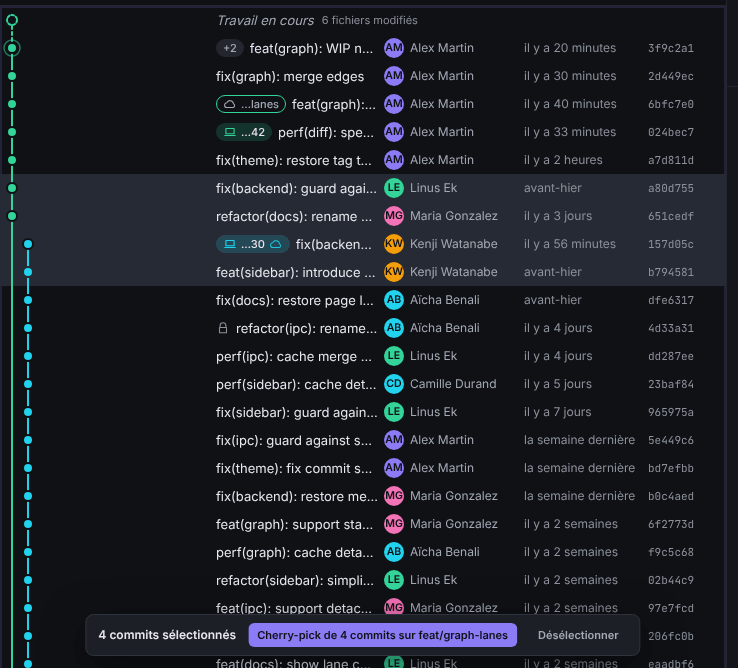Click Aïcha Benali avatar on fix(docs) row

pyautogui.click(x=394, y=300)
